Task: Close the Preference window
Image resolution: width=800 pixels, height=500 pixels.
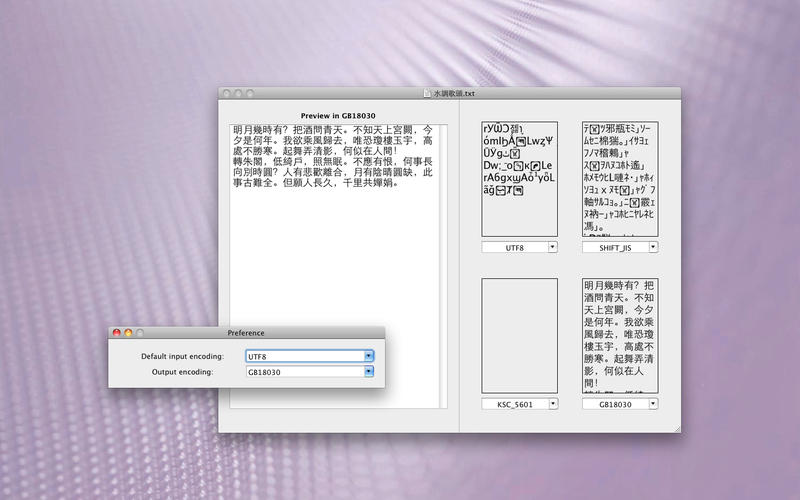Action: [x=116, y=332]
